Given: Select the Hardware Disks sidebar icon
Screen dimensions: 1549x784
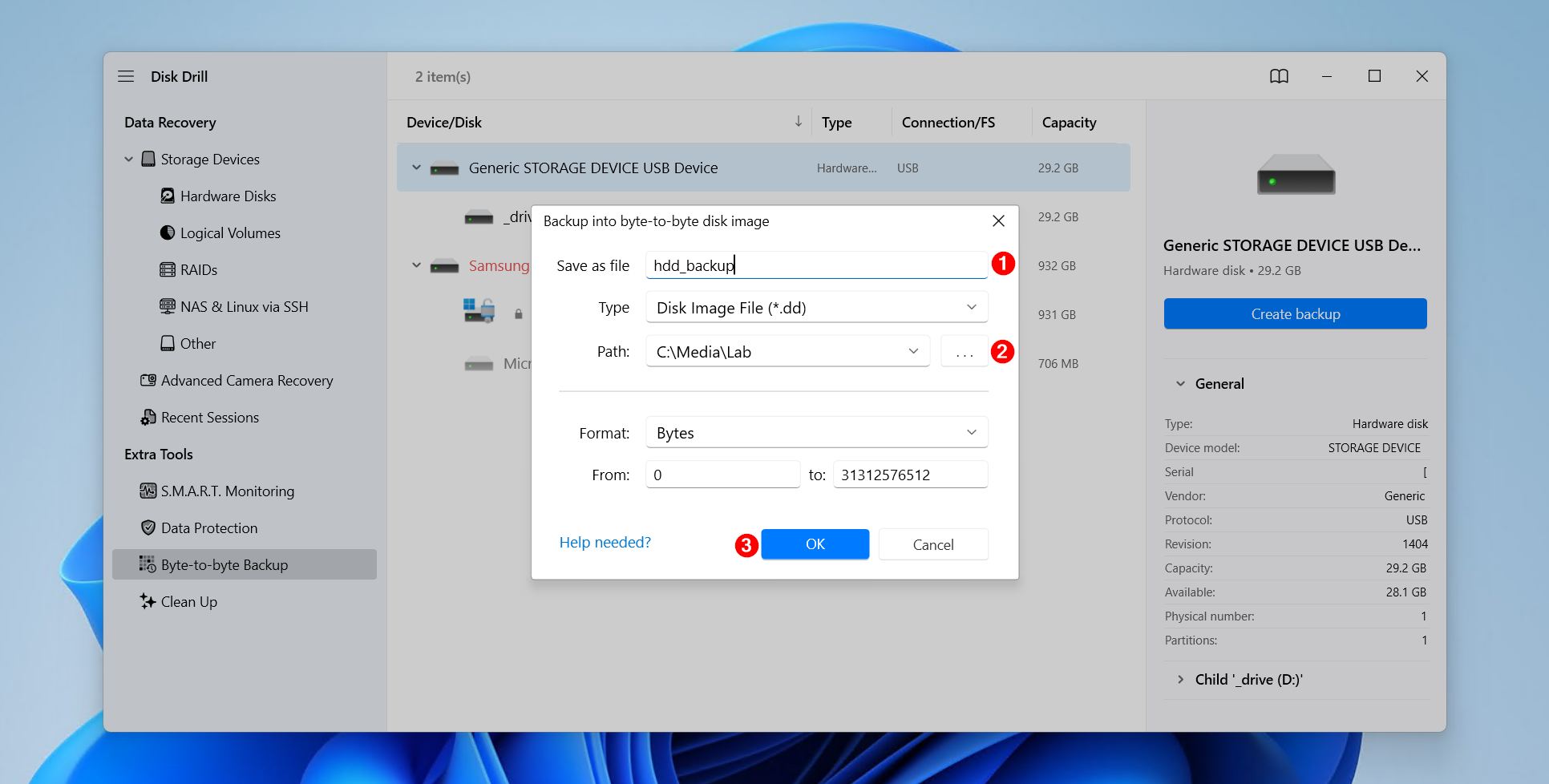Looking at the screenshot, I should pos(168,196).
